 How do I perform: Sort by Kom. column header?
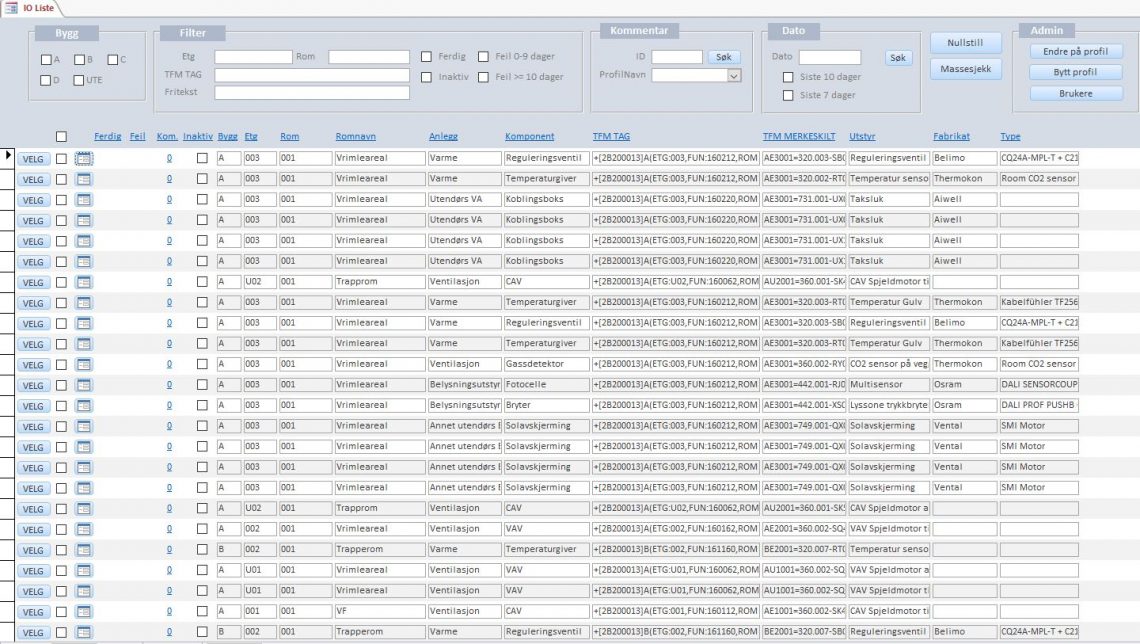coord(166,137)
